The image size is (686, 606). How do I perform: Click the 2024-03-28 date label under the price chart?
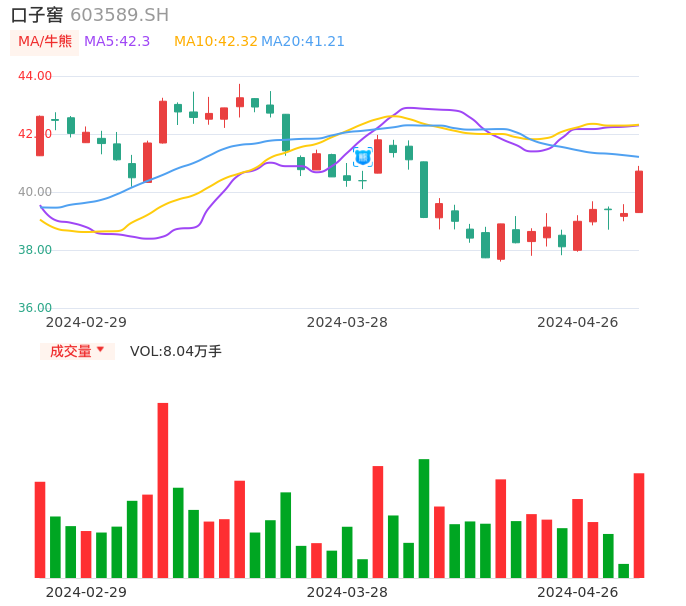(x=347, y=322)
